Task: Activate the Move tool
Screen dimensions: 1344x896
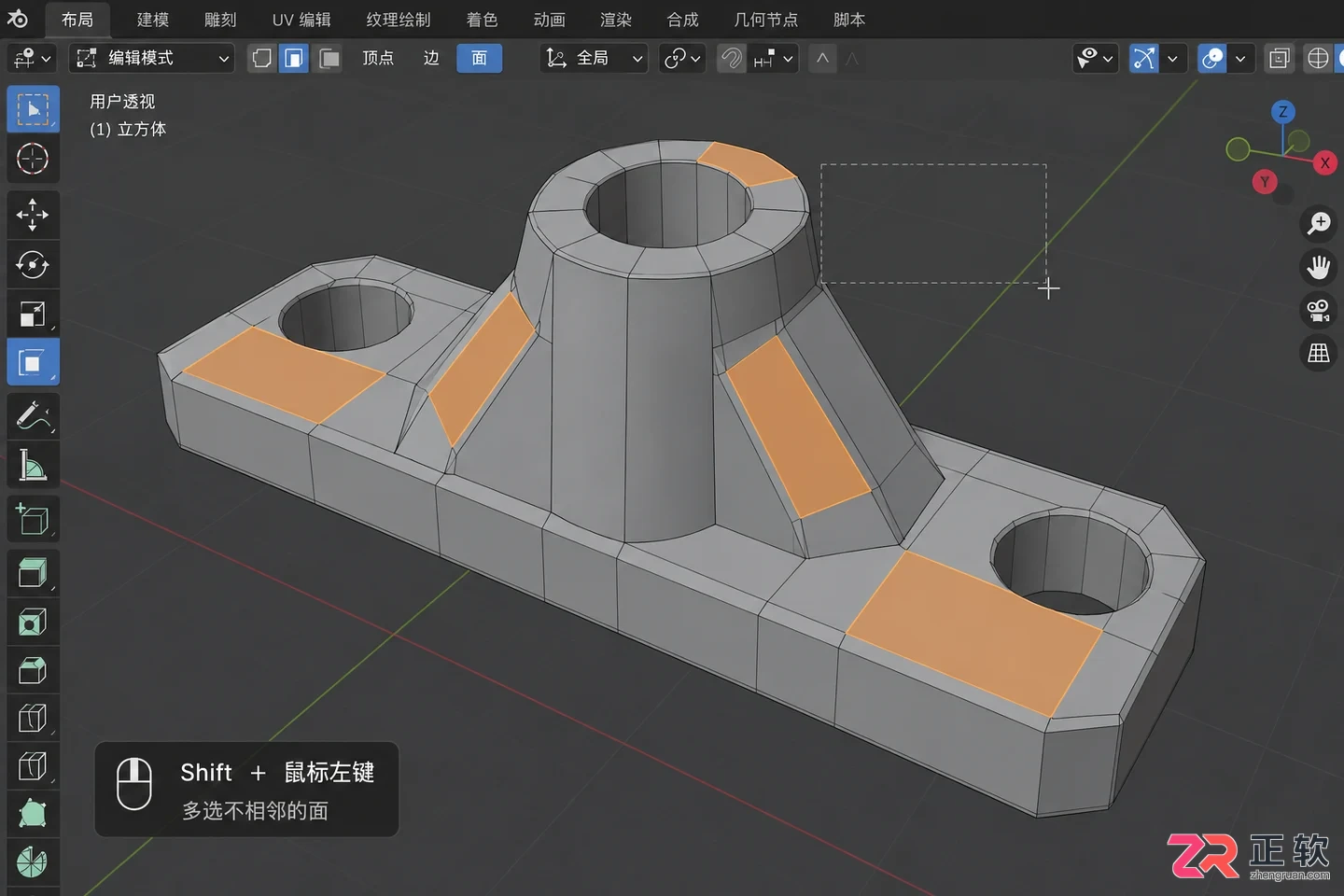Action: coord(33,215)
